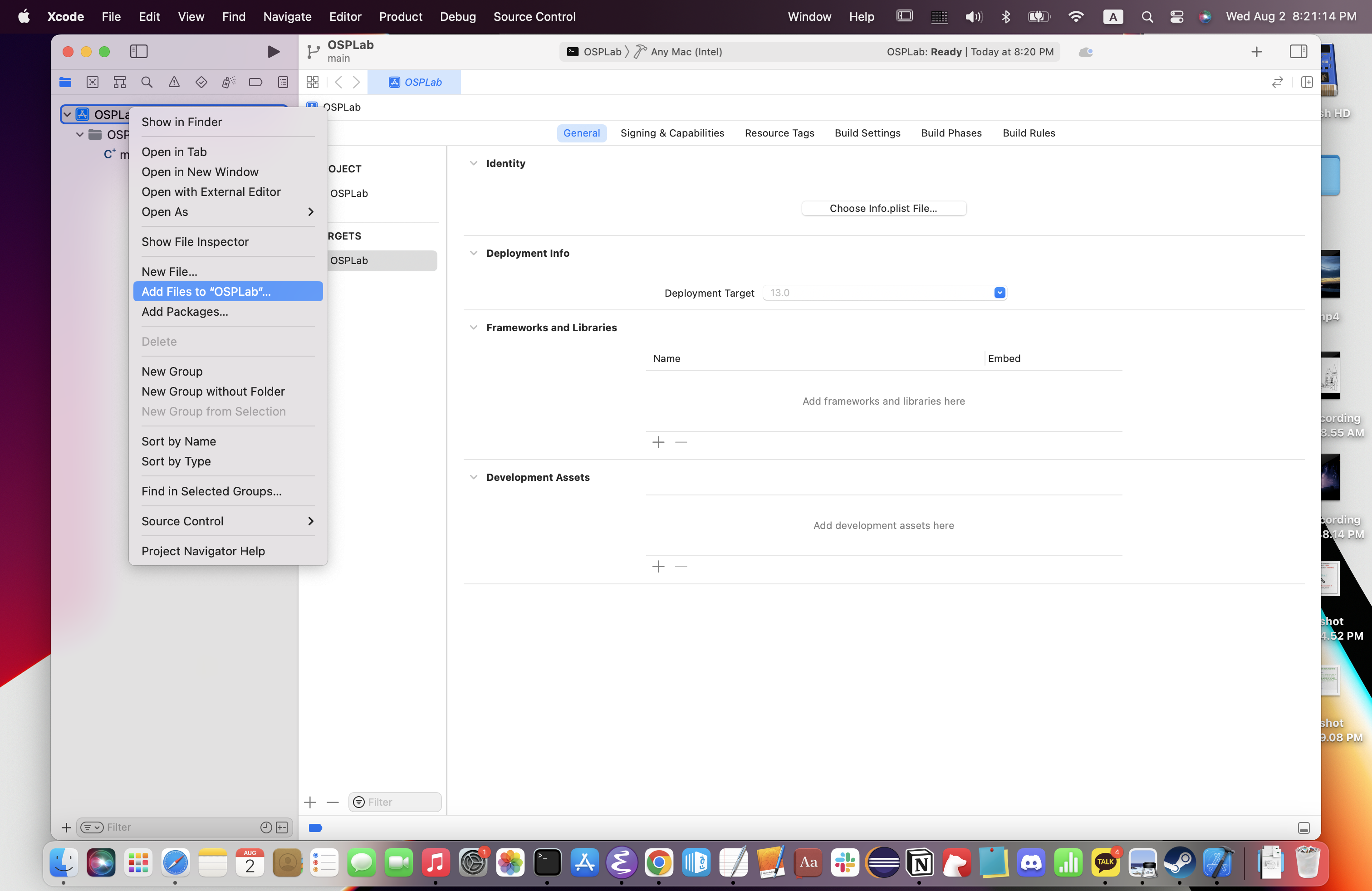Open the Breakpoint navigator icon
This screenshot has height=891, width=1372.
[x=255, y=83]
